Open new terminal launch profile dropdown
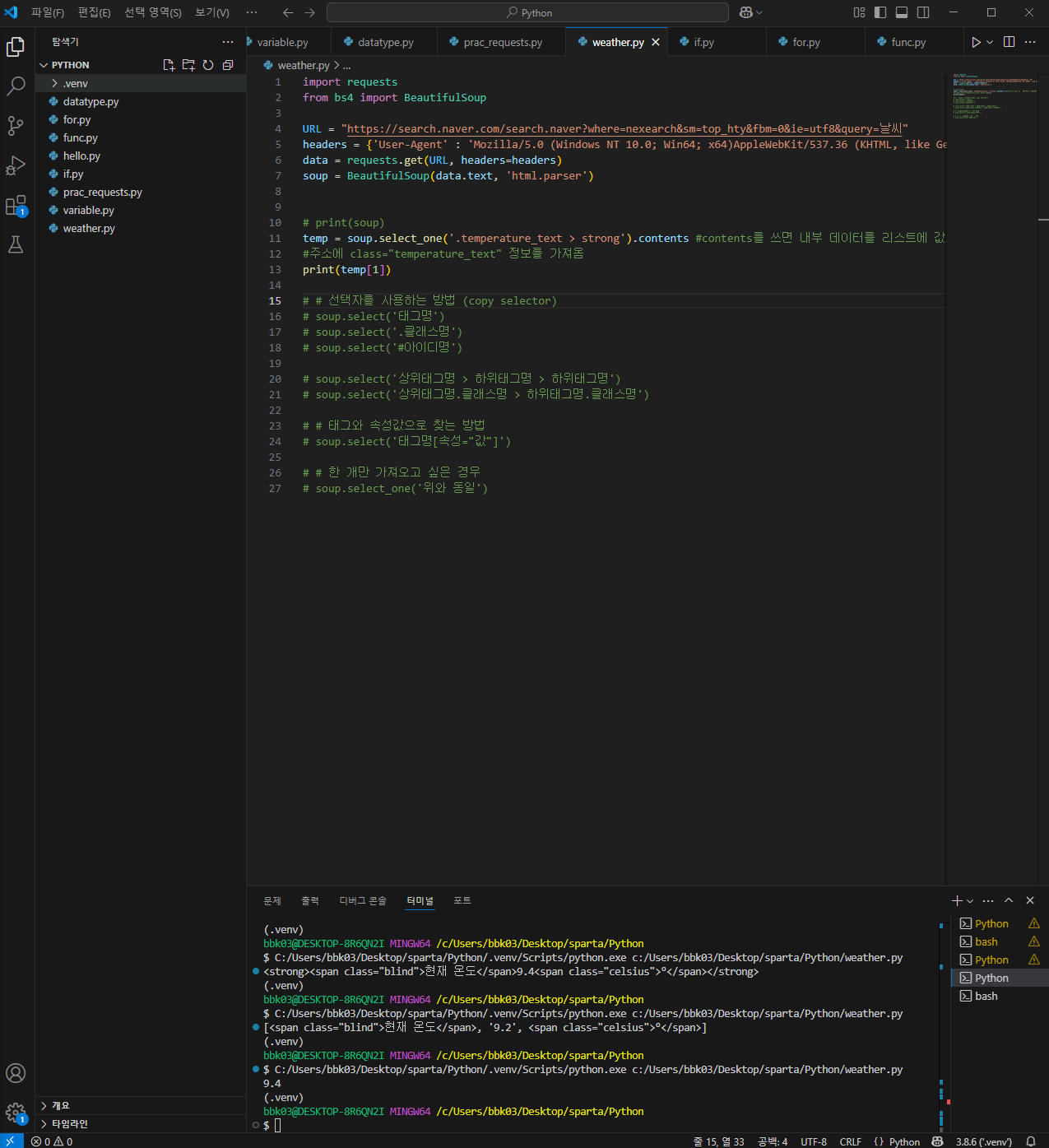This screenshot has height=1148, width=1049. (x=970, y=900)
